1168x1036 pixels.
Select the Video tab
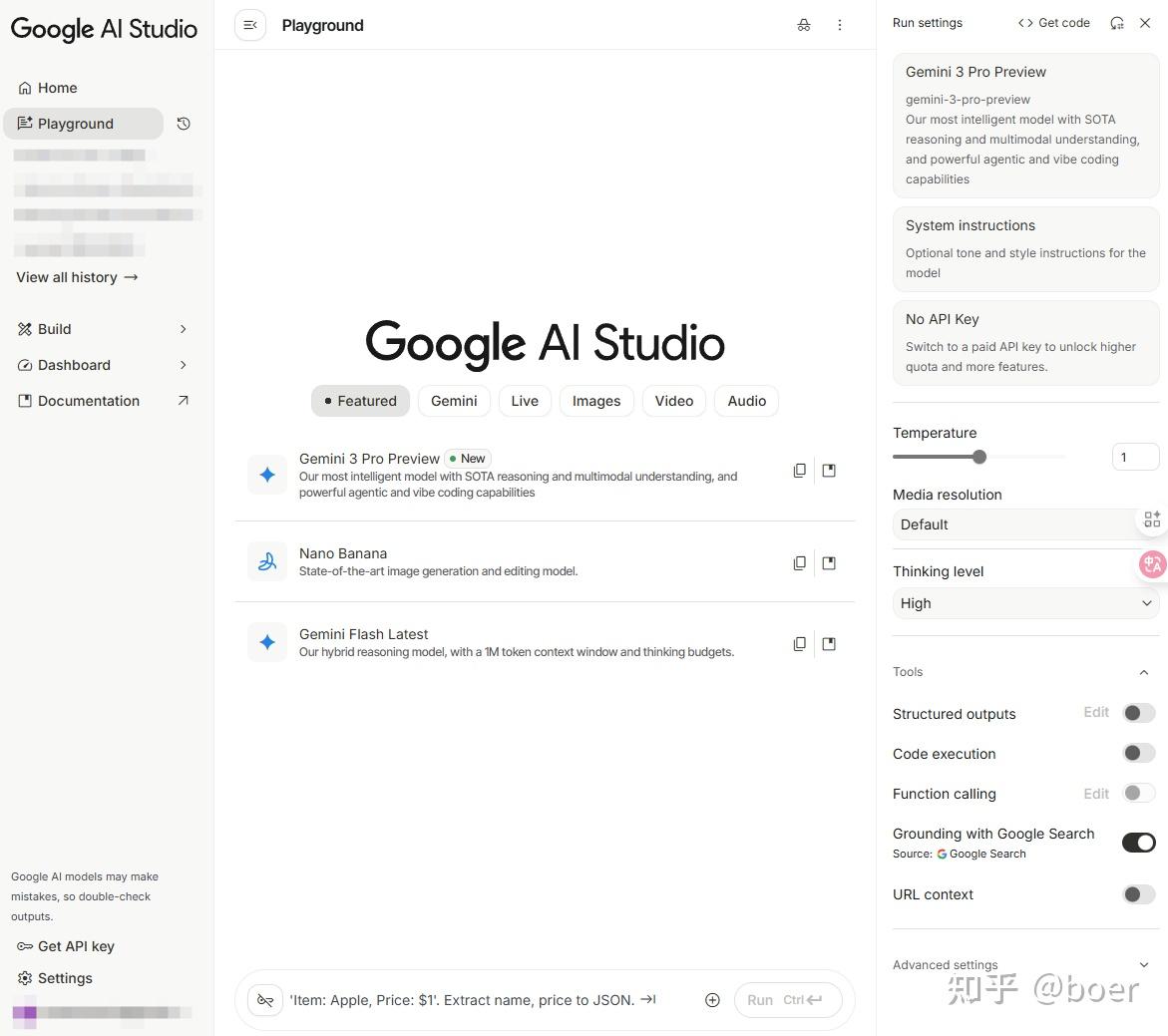(x=674, y=401)
